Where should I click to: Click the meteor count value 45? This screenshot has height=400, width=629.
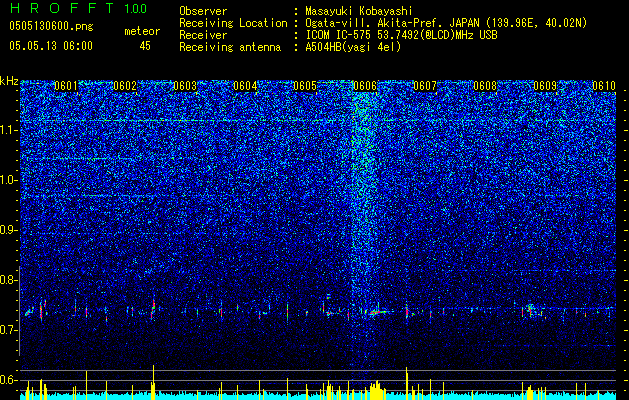(x=145, y=46)
